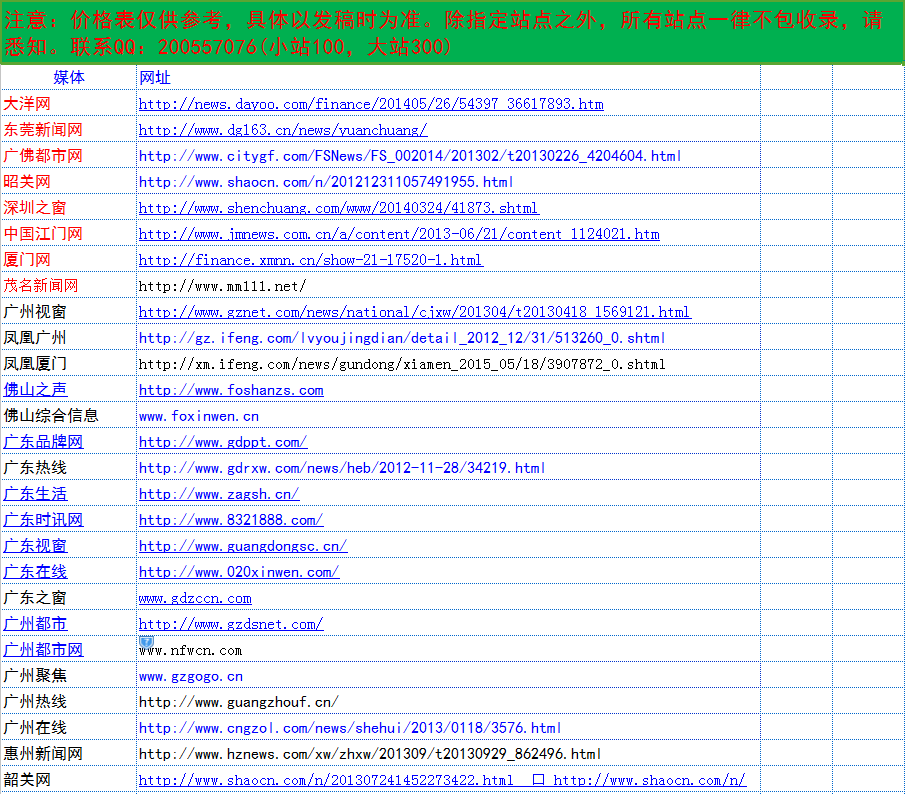Select the 广佛都市网 cell

pos(69,155)
